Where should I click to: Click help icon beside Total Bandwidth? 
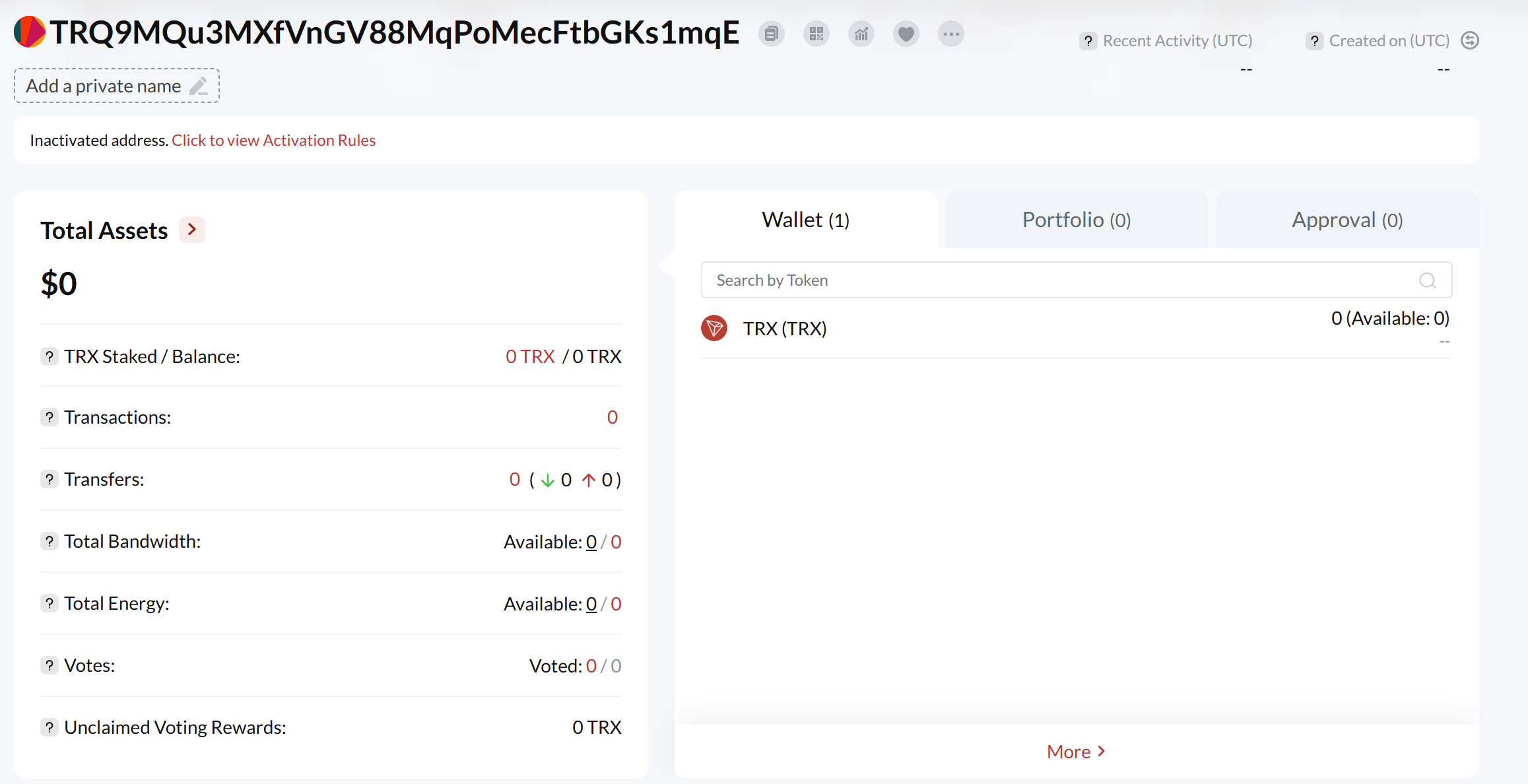click(50, 541)
